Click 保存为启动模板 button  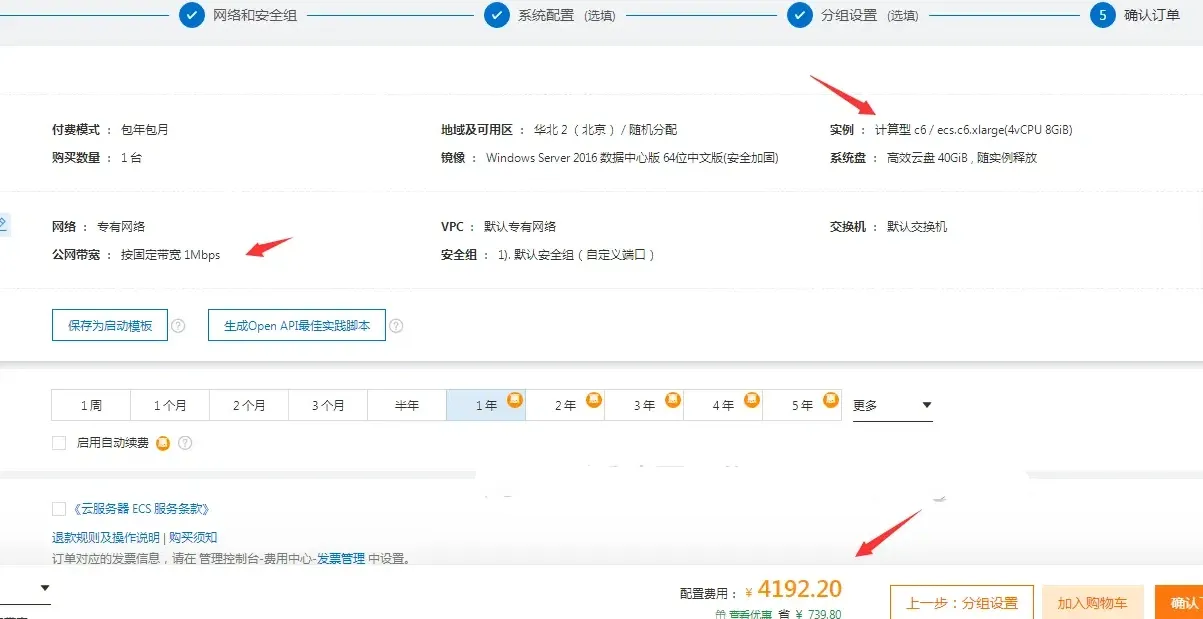point(110,326)
